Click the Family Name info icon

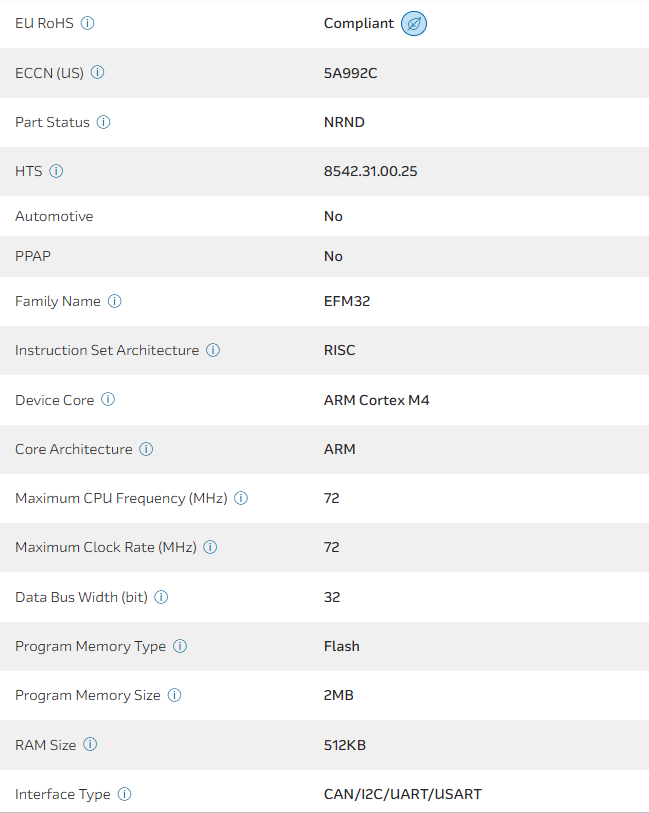[115, 301]
